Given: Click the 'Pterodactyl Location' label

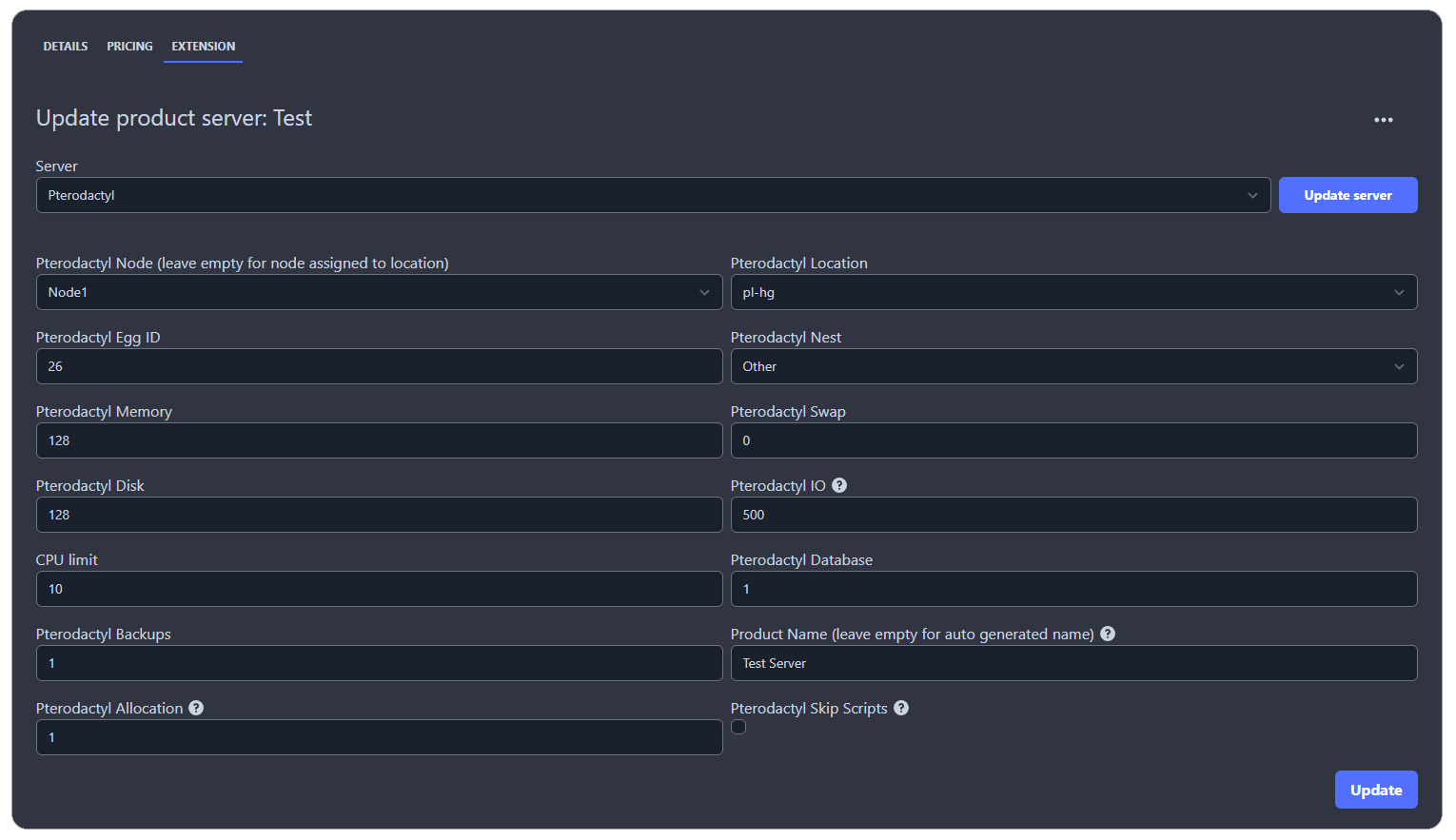Looking at the screenshot, I should pyautogui.click(x=799, y=264).
